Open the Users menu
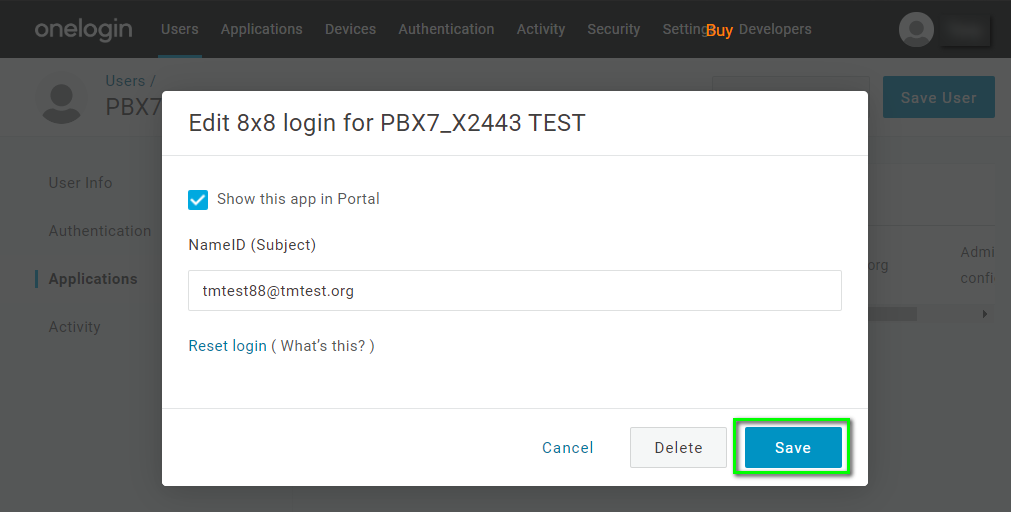1011x512 pixels. tap(180, 29)
